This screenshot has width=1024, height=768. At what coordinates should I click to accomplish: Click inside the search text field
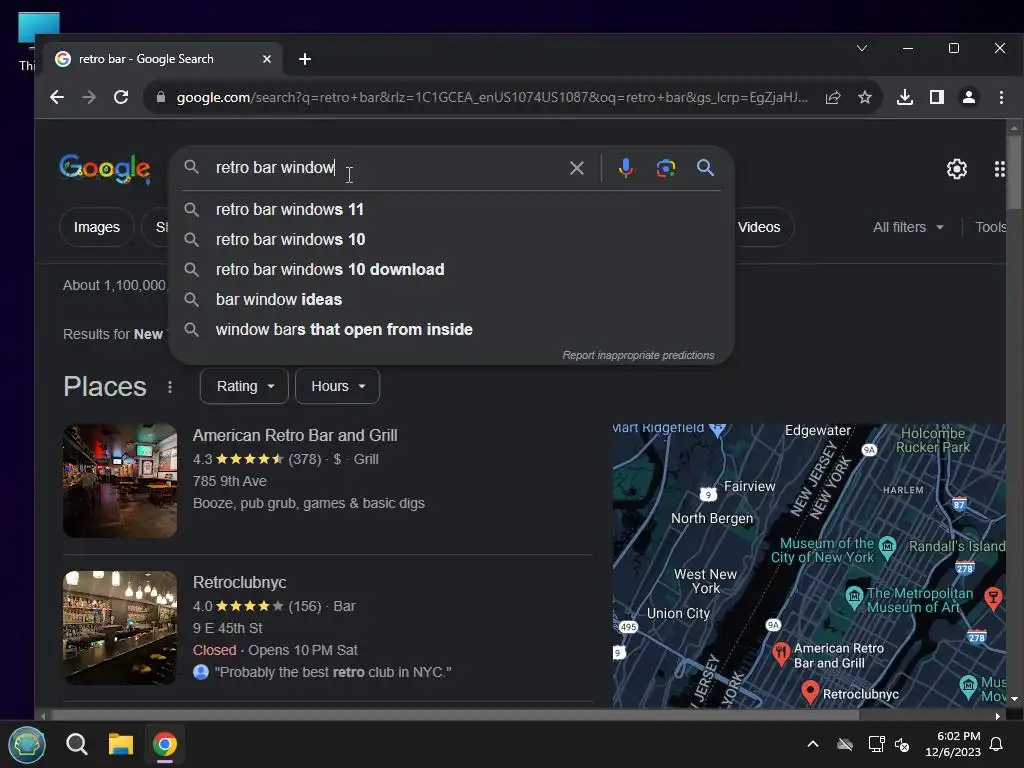pos(389,168)
